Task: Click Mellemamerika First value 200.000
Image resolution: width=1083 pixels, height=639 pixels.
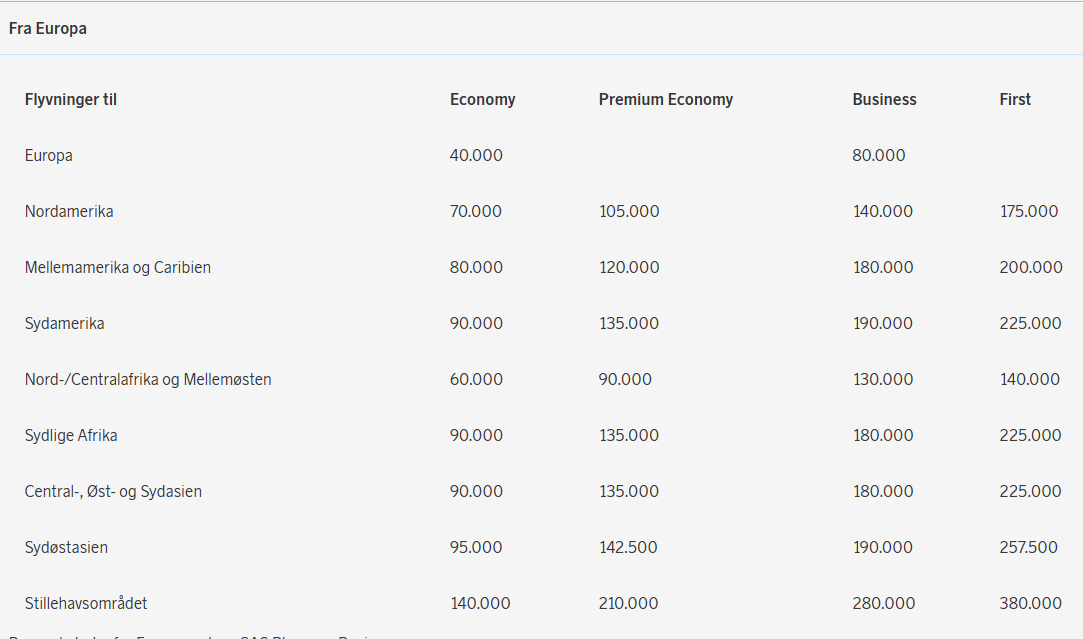Action: click(x=1030, y=267)
